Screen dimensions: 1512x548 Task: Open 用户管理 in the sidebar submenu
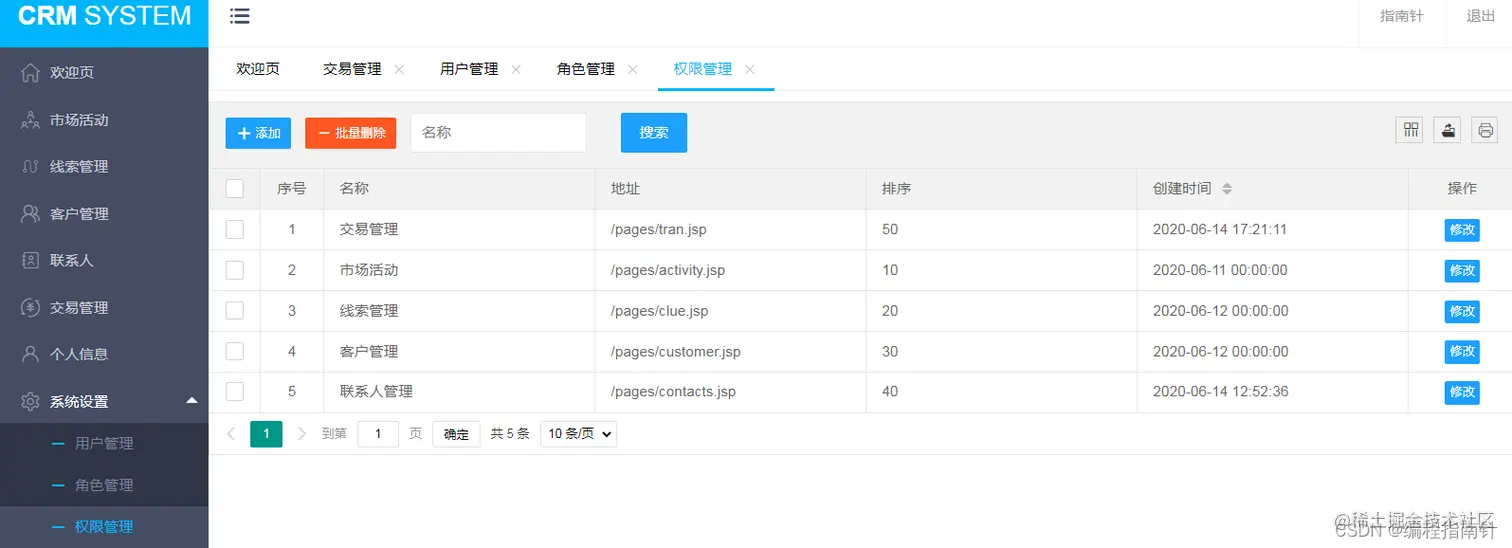(104, 443)
